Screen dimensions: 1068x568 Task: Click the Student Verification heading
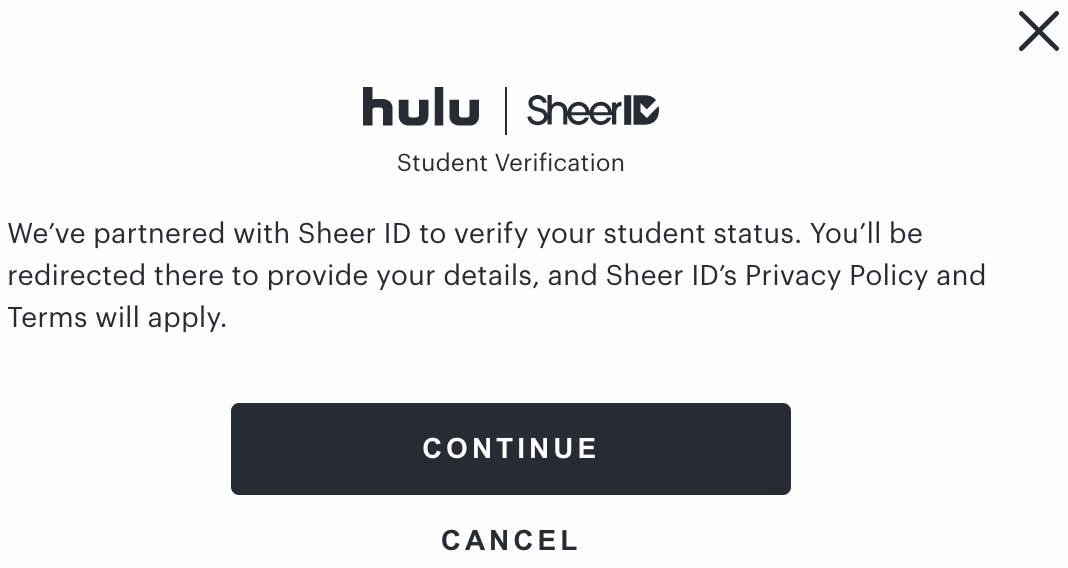point(510,163)
